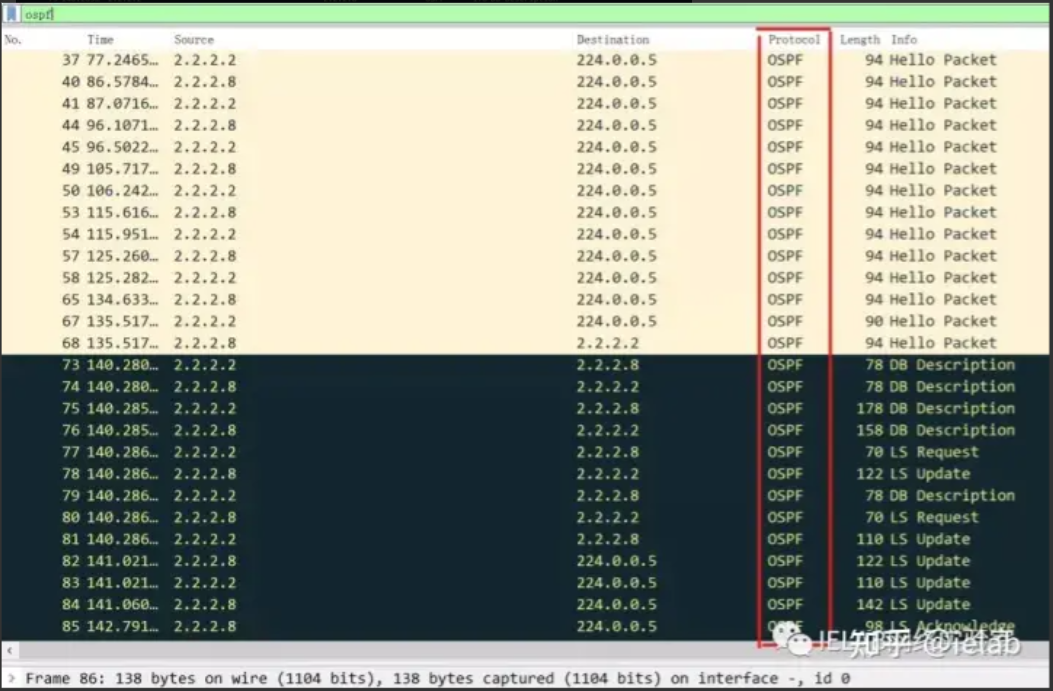Viewport: 1053px width, 691px height.
Task: Click the Frame 86 summary text
Action: (x=438, y=678)
